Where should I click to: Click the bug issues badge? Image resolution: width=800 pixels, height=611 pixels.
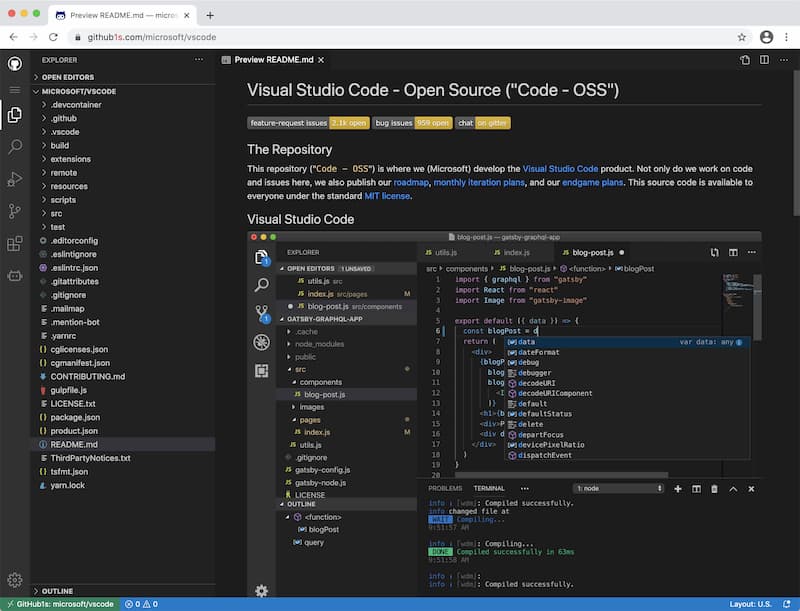coord(412,123)
